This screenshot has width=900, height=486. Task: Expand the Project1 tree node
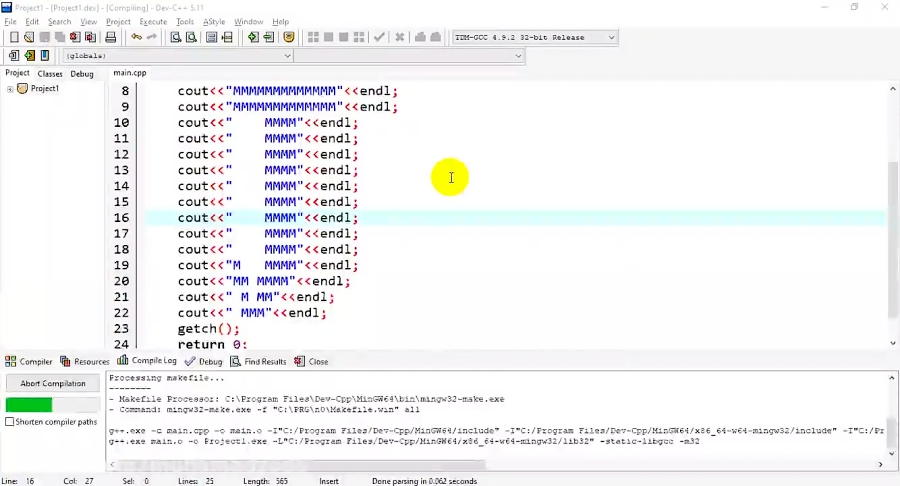click(x=10, y=89)
